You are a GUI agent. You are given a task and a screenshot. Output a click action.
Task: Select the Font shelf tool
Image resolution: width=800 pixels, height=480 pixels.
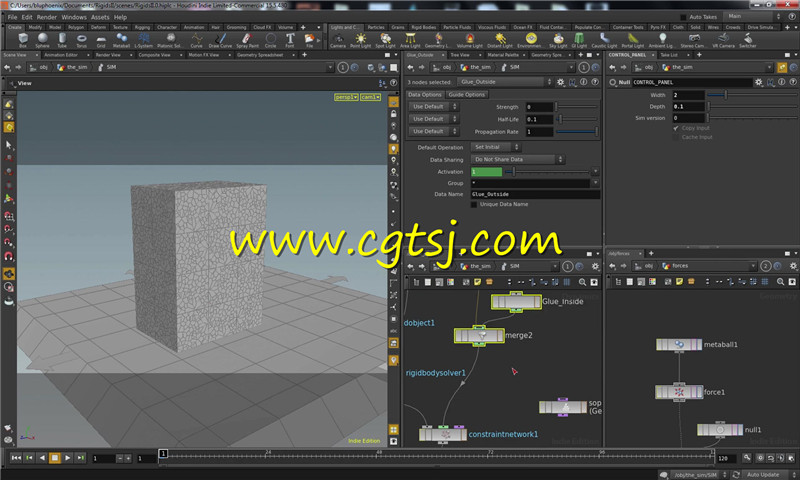point(290,40)
